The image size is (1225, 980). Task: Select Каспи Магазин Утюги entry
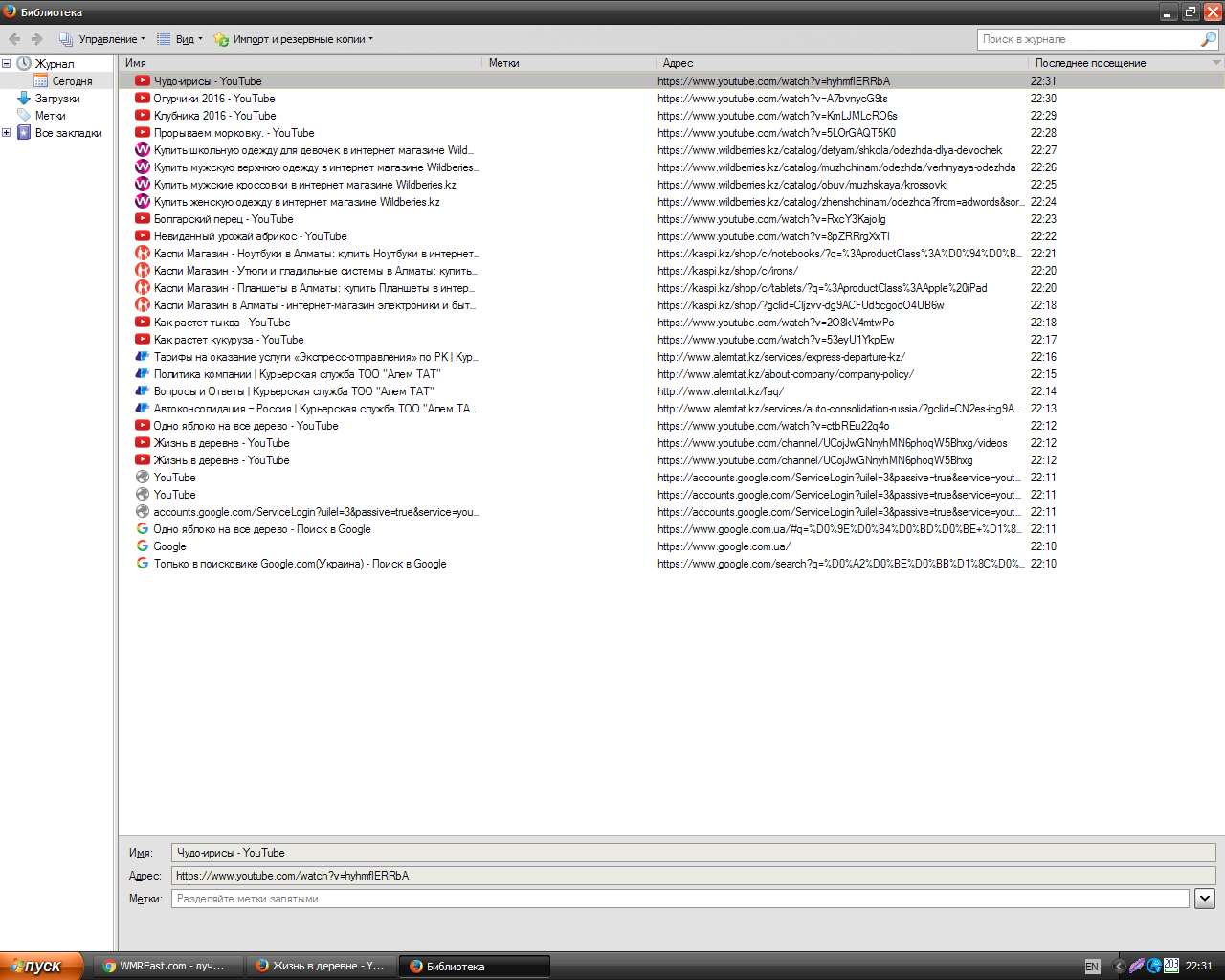point(672,271)
